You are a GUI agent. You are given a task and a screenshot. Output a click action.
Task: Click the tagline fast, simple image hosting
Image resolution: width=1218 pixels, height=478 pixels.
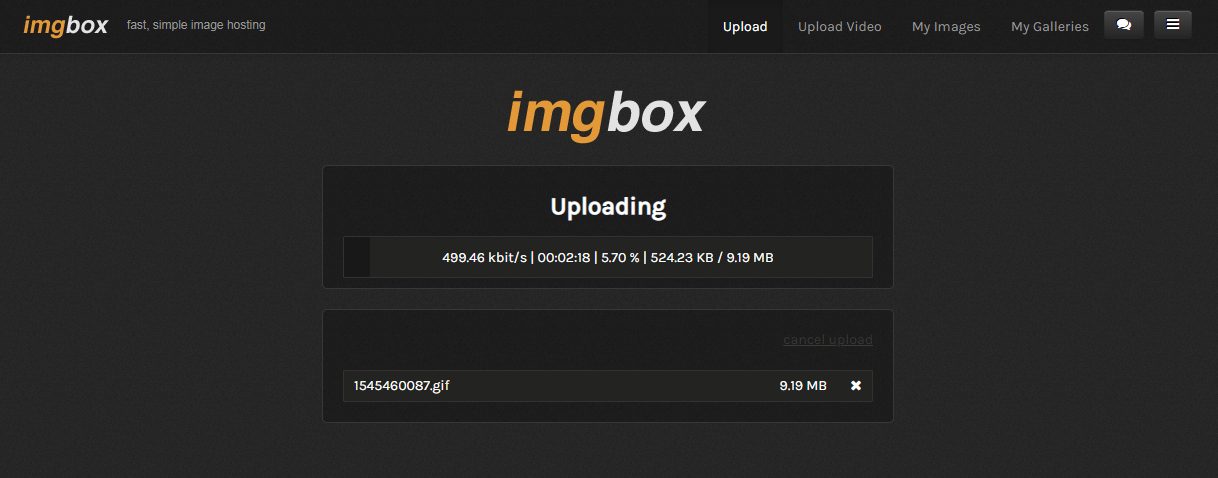pyautogui.click(x=196, y=25)
